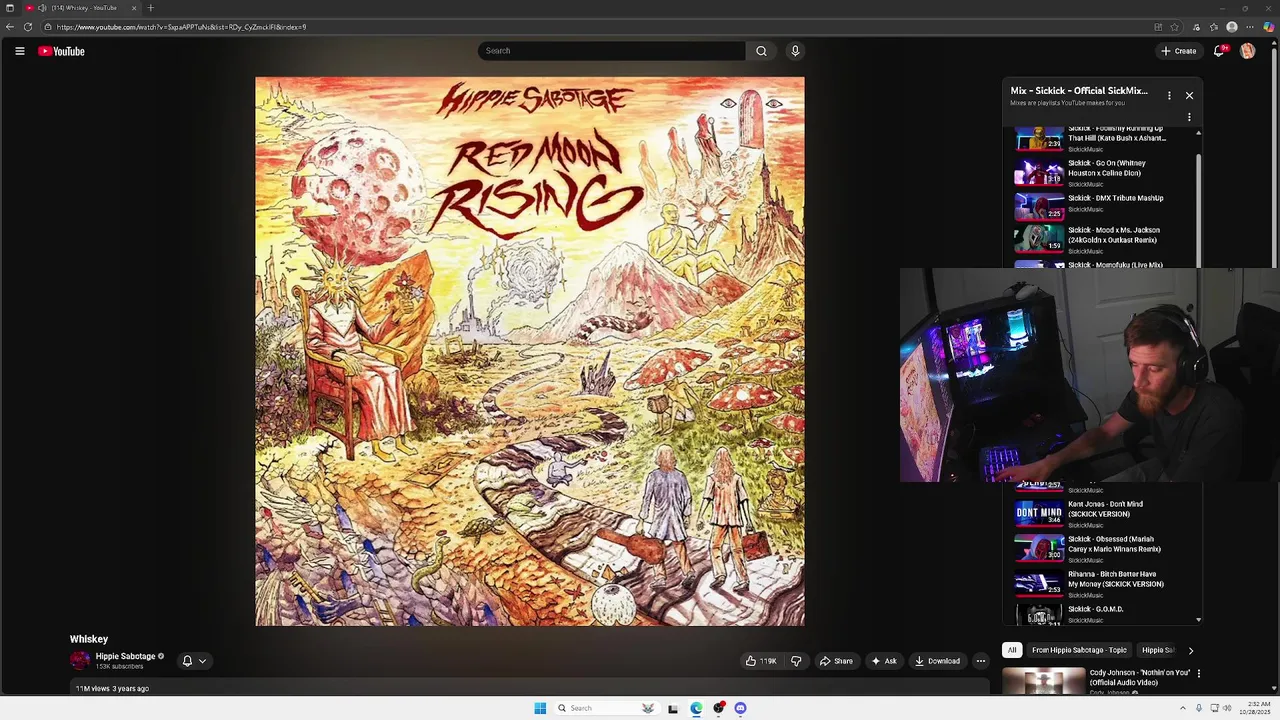The height and width of the screenshot is (720, 1280).
Task: Click the browser address bar URL
Action: (x=181, y=27)
